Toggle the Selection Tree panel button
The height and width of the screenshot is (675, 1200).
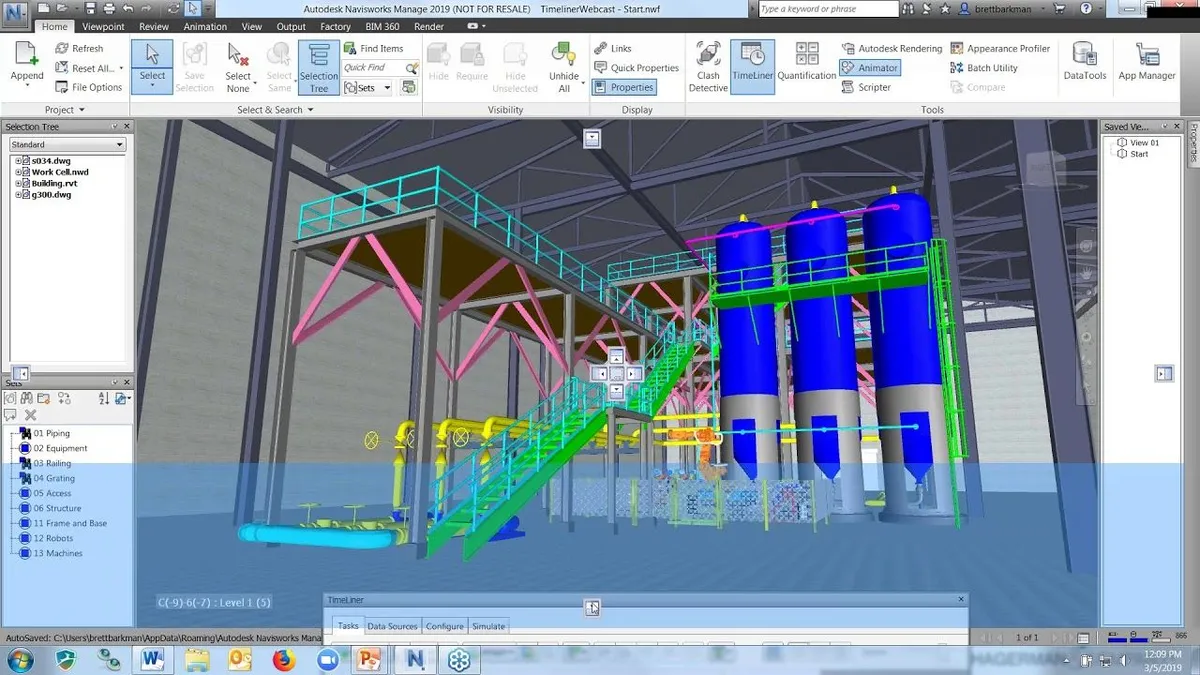click(318, 66)
